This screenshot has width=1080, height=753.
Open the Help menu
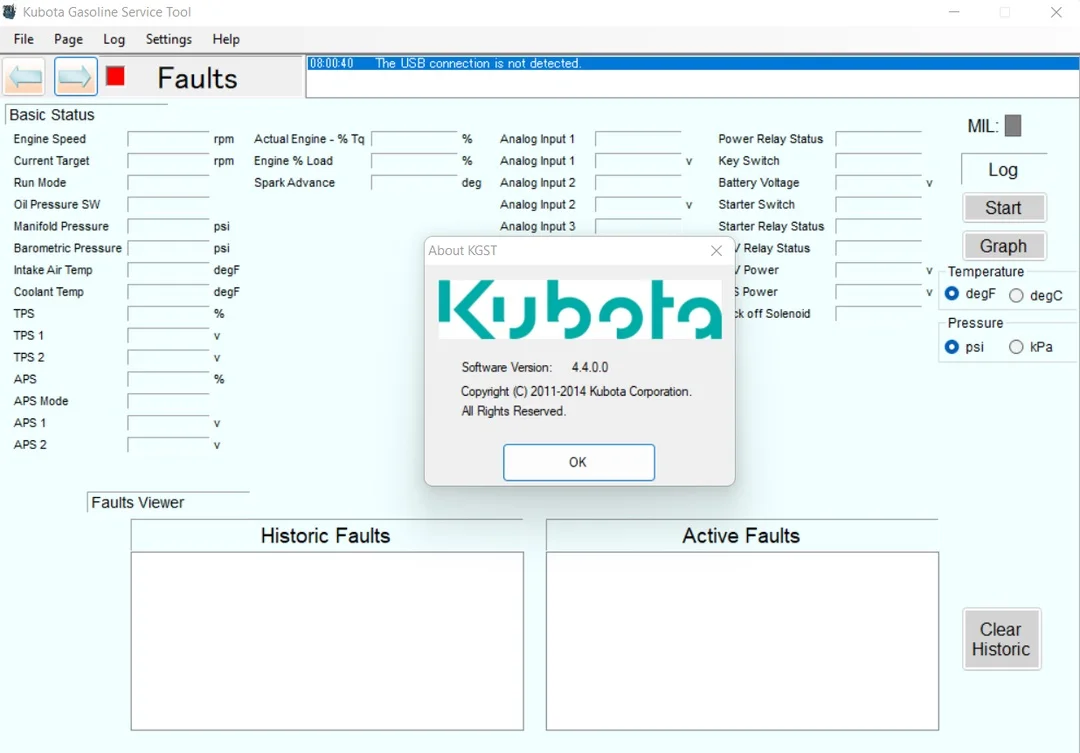tap(226, 39)
